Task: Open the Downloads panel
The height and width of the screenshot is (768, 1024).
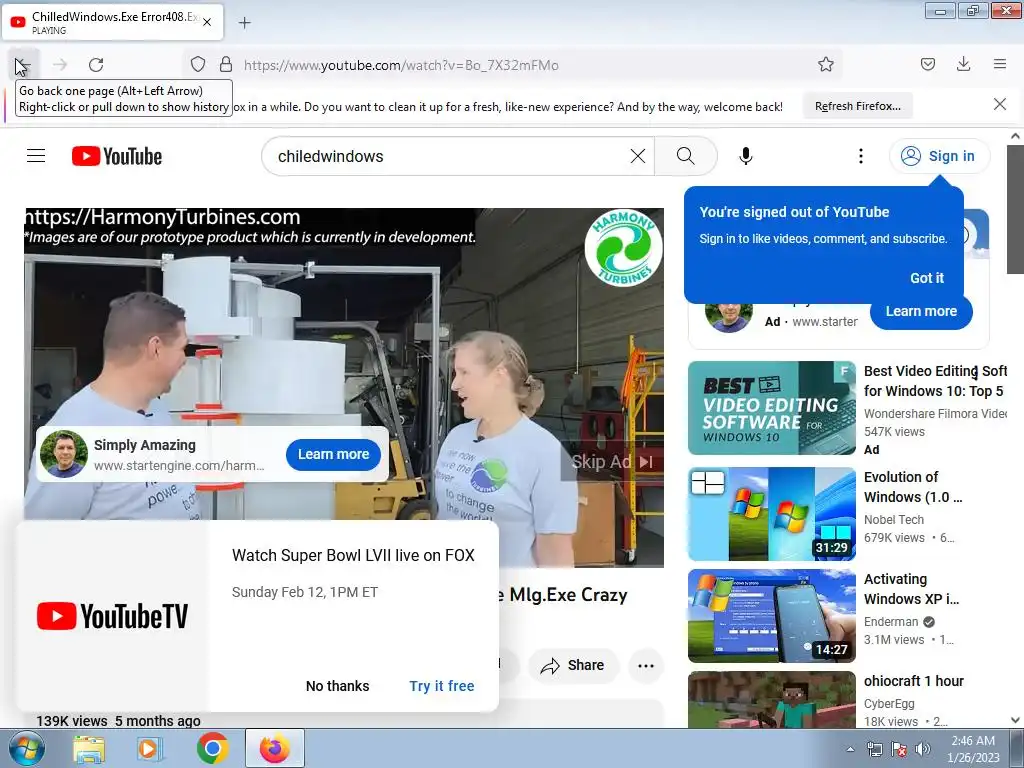Action: point(963,64)
